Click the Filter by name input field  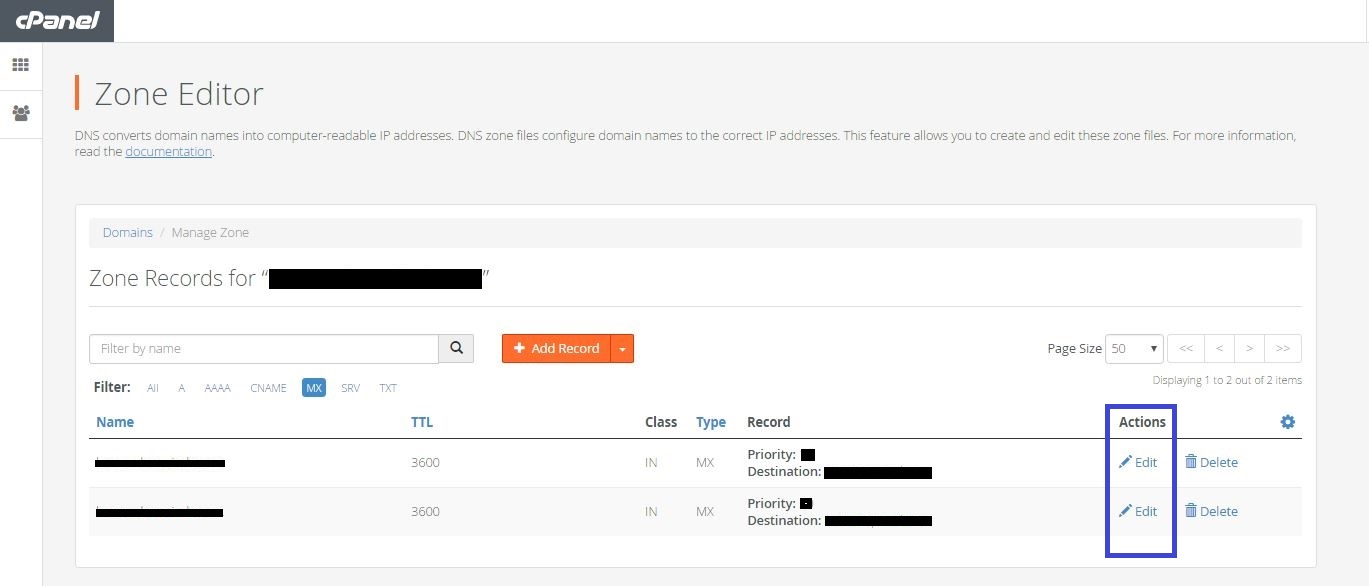264,348
